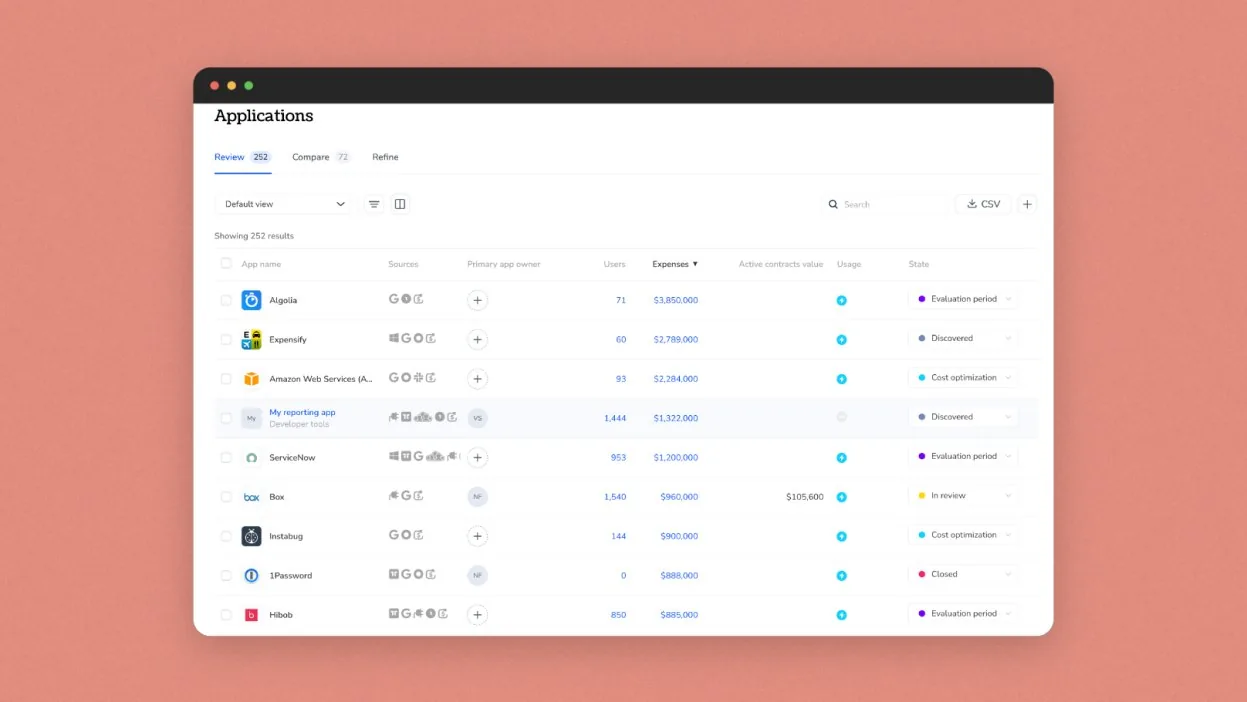The image size is (1247, 702).
Task: Add primary owner for Expensify
Action: tap(478, 339)
